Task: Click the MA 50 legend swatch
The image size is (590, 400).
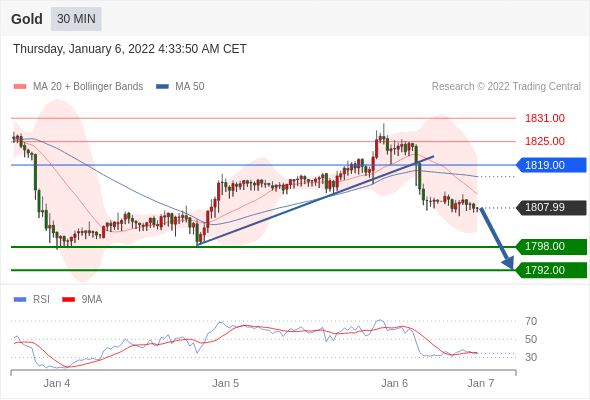Action: [x=162, y=87]
